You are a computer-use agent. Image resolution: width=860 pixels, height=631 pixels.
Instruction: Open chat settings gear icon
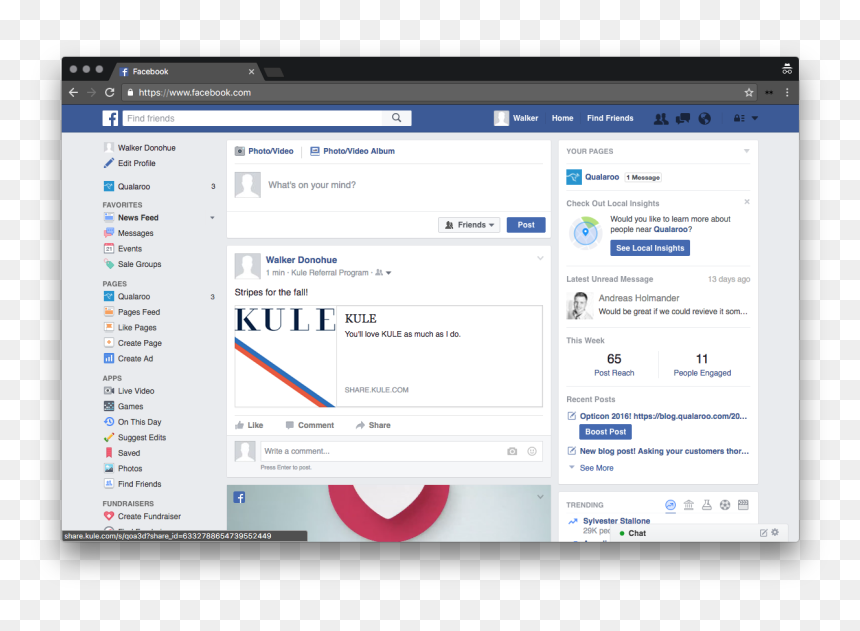click(x=775, y=532)
